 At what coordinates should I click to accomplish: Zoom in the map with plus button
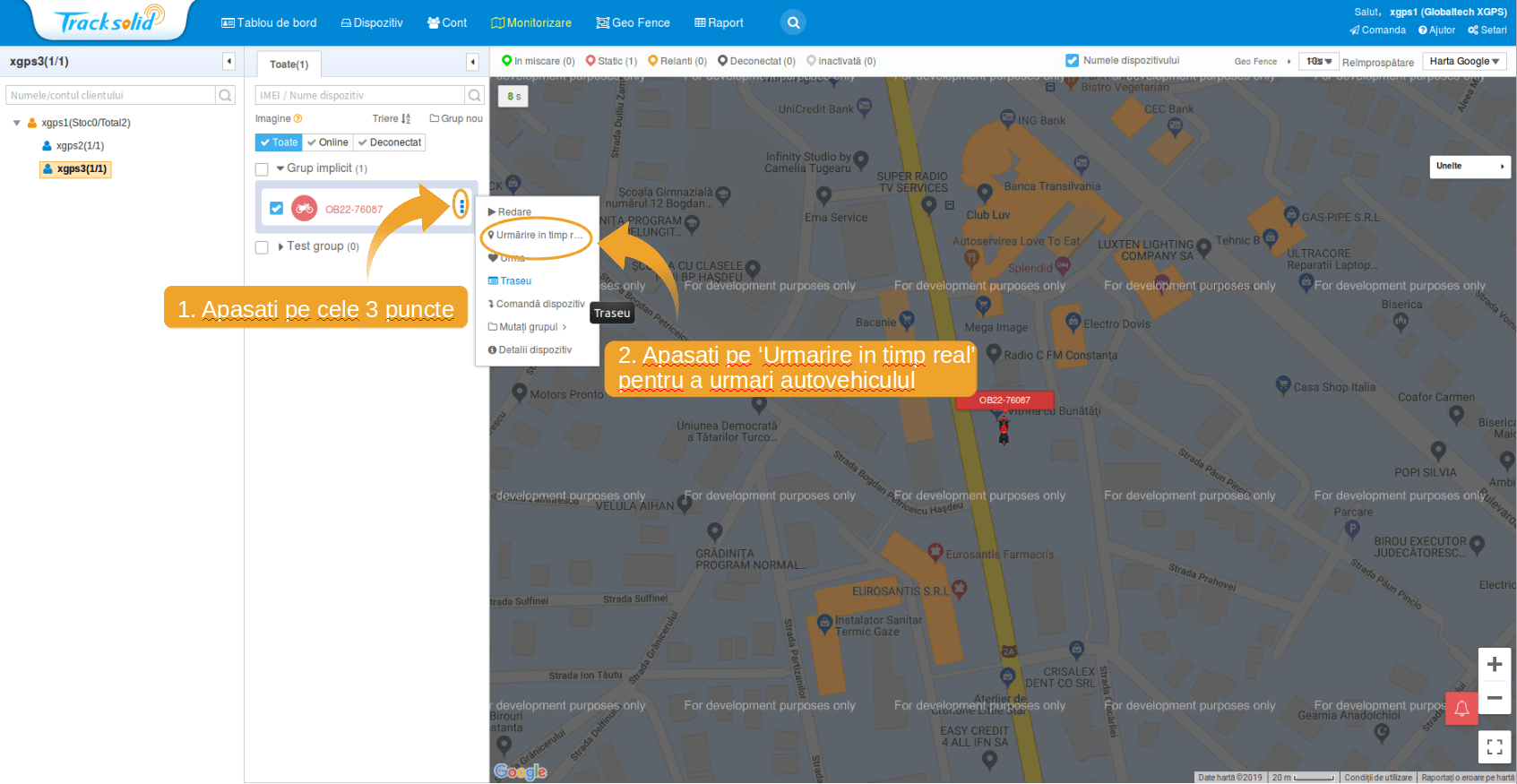coord(1494,664)
